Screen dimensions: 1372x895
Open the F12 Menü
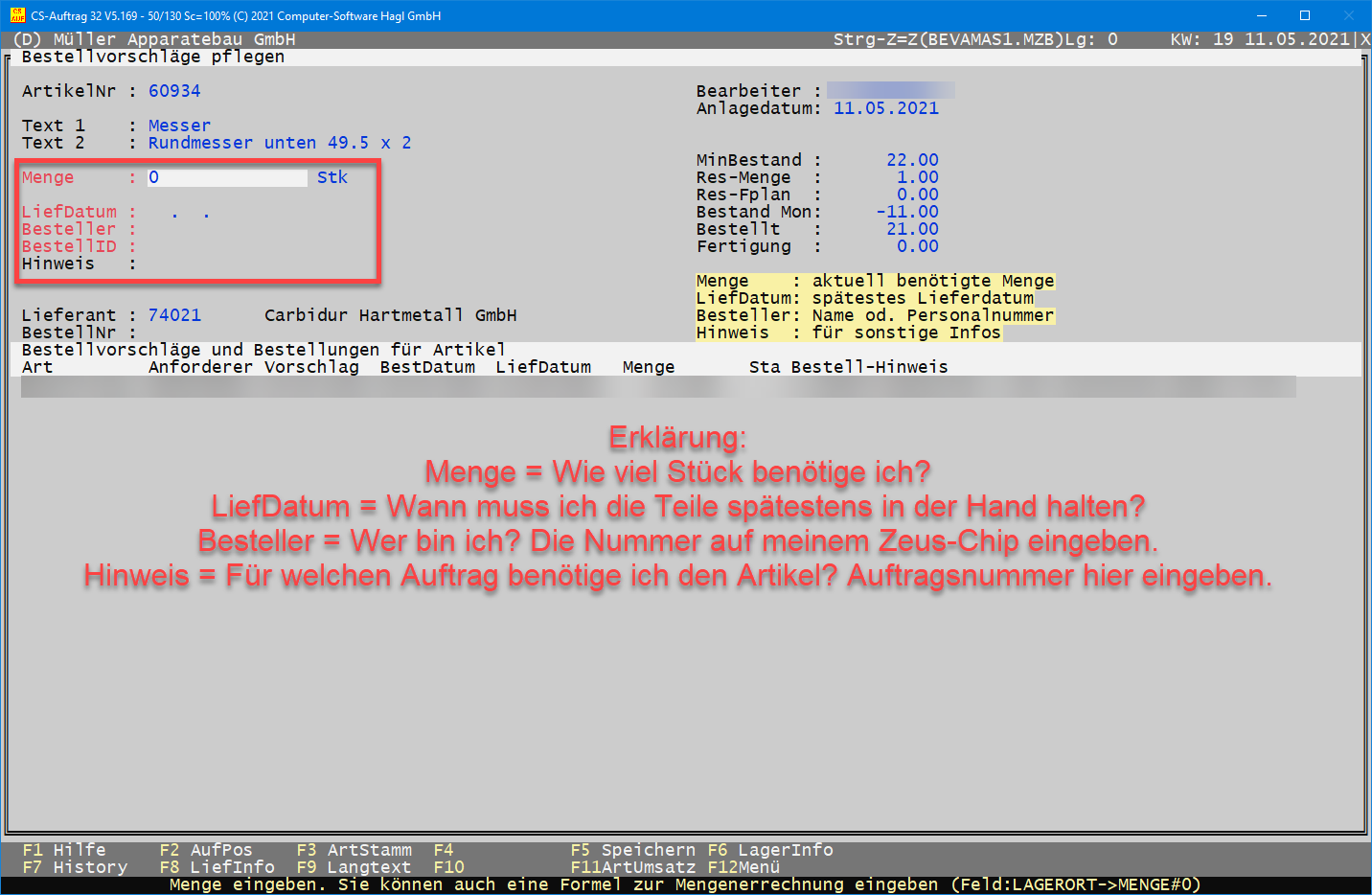coord(743,867)
